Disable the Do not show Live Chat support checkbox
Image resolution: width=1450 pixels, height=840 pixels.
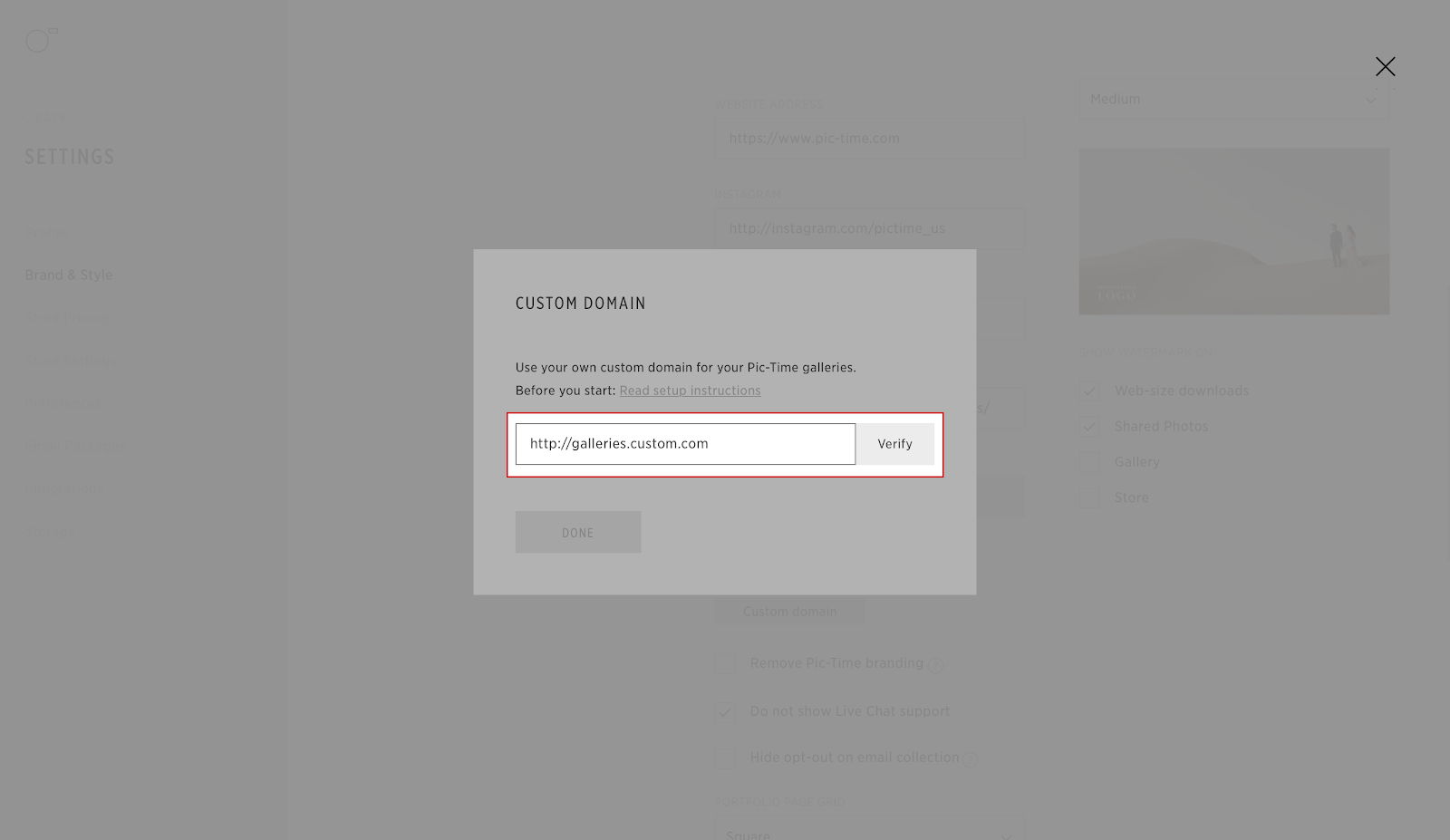coord(725,711)
